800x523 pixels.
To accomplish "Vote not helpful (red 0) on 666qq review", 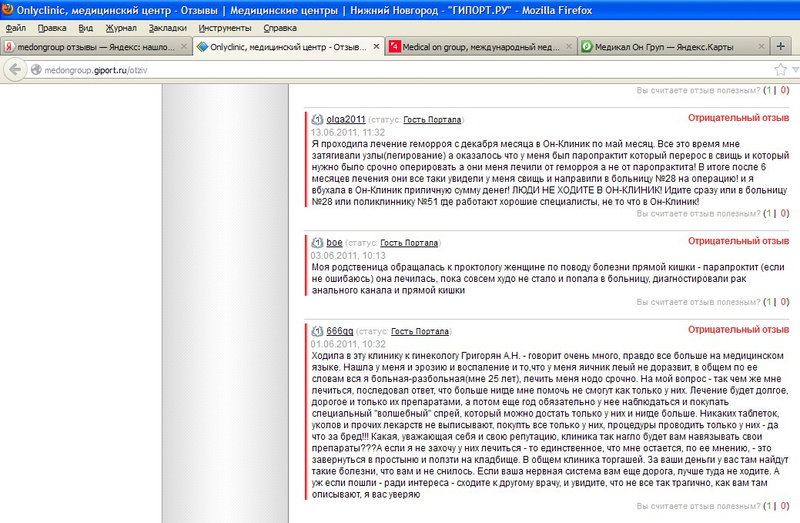I will click(783, 506).
